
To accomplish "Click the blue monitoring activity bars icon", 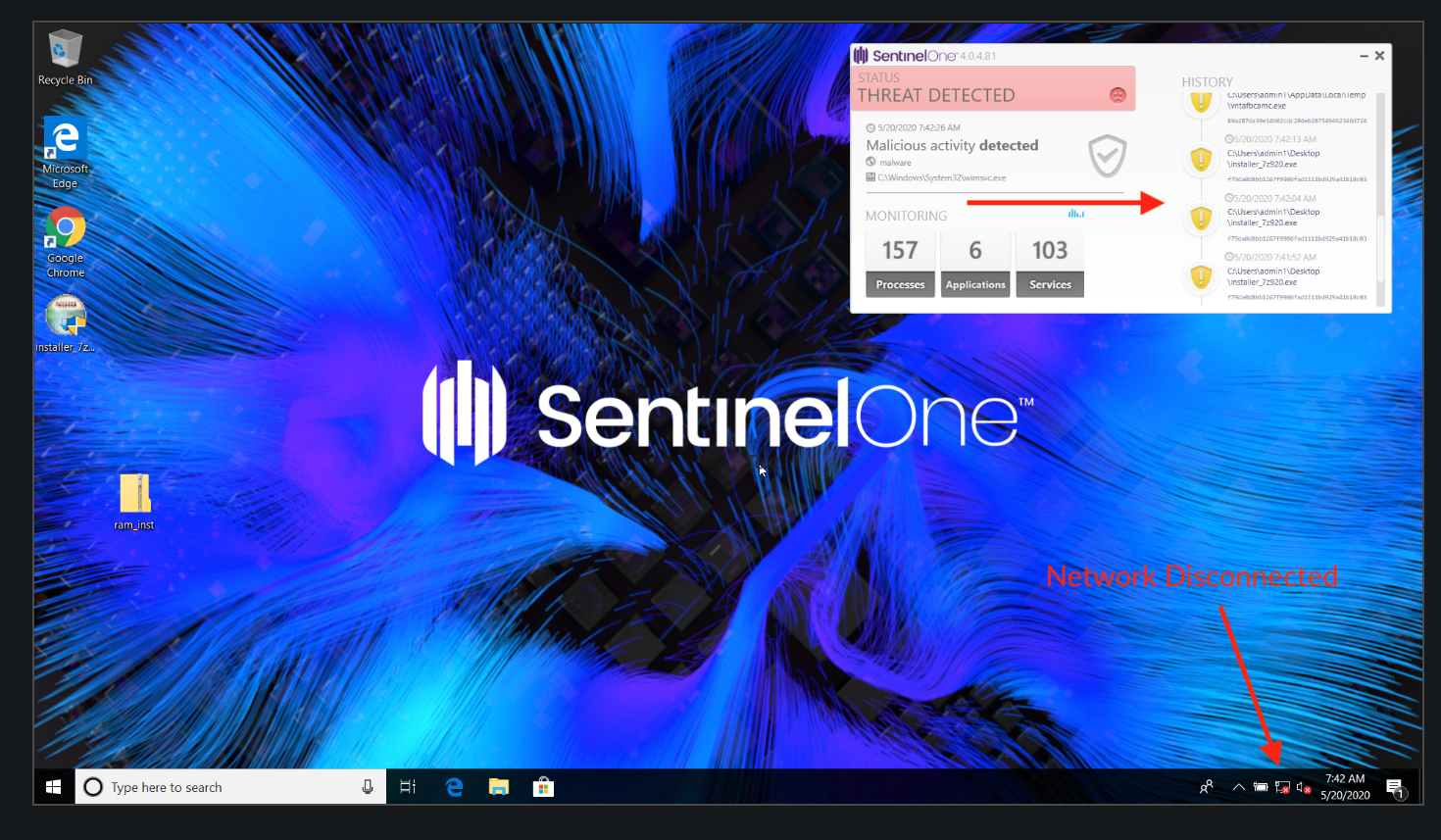I will click(x=1075, y=213).
